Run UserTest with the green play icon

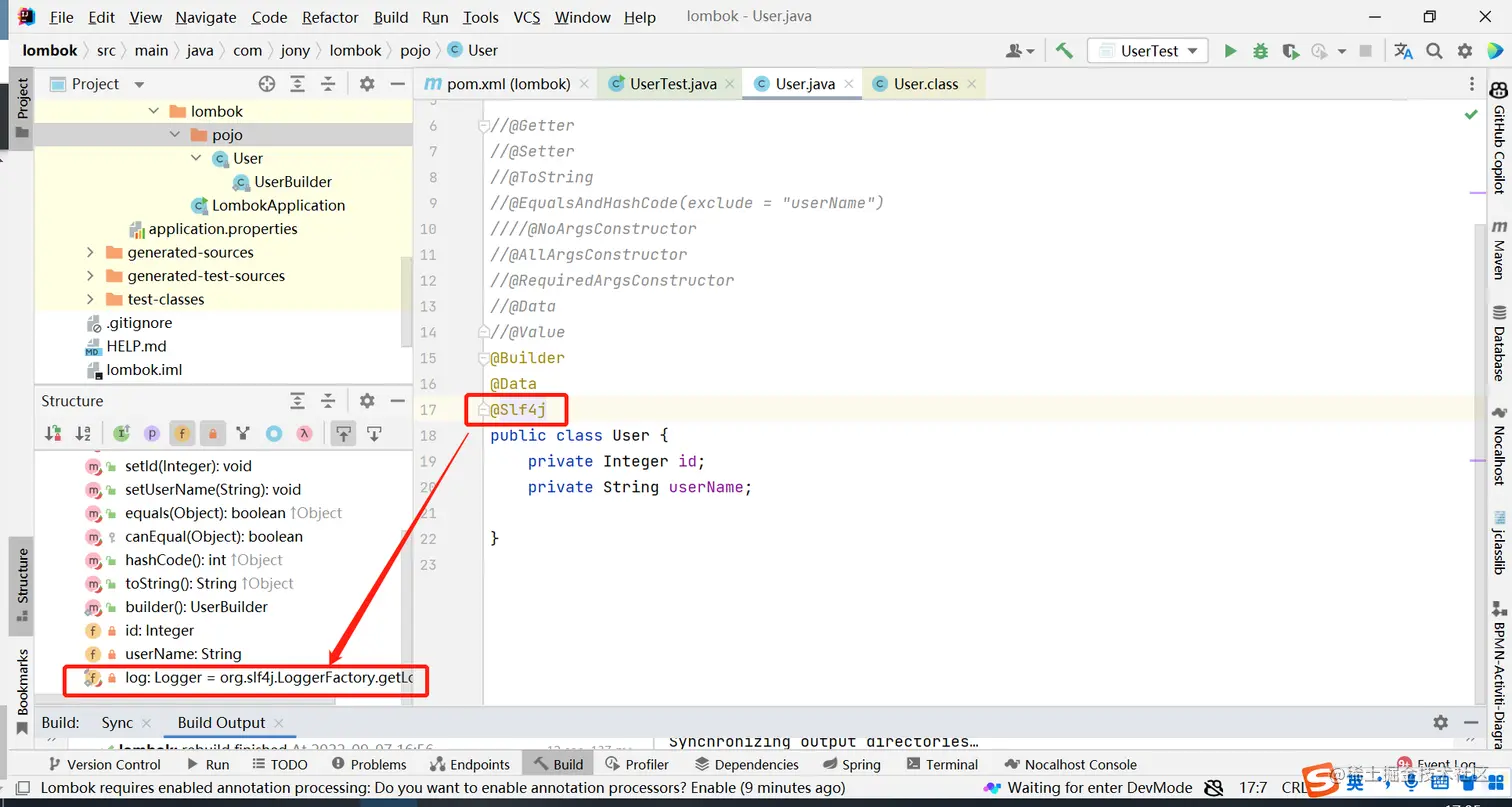(x=1230, y=51)
